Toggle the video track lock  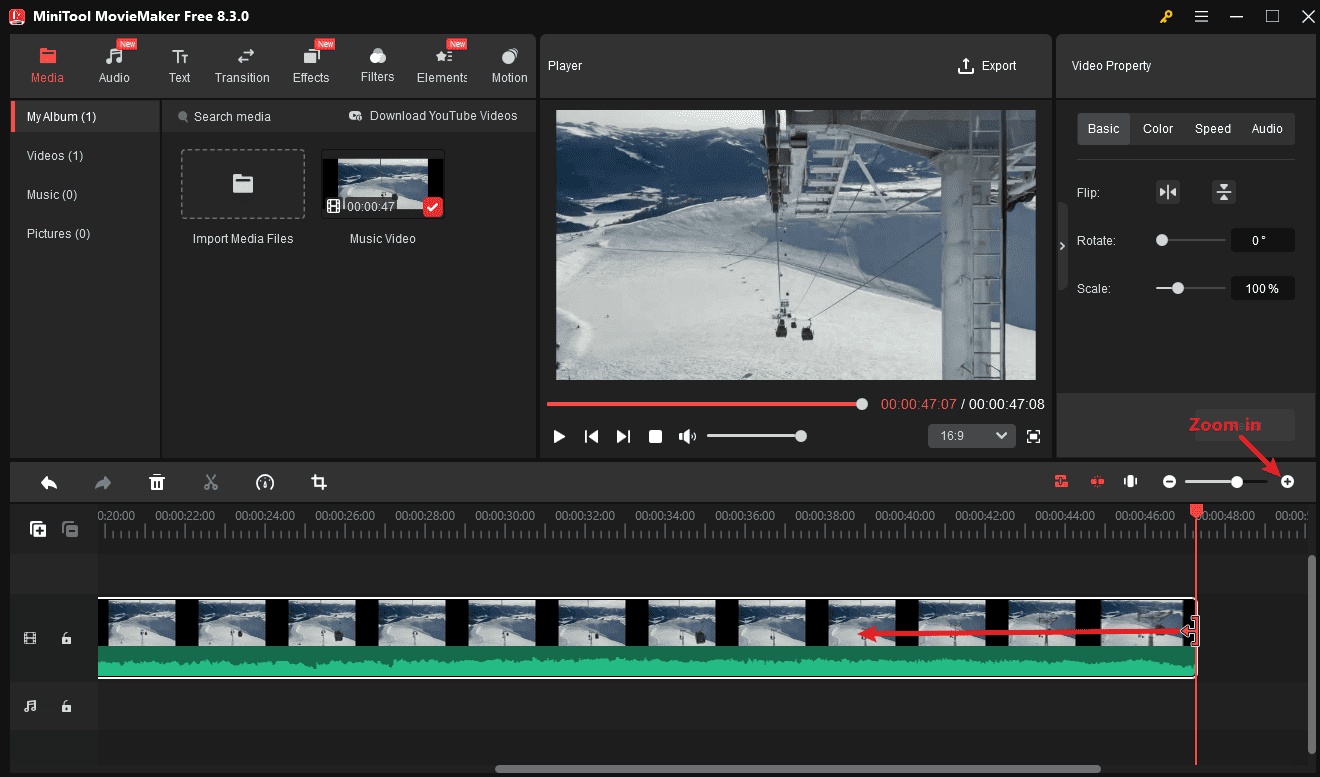point(66,638)
